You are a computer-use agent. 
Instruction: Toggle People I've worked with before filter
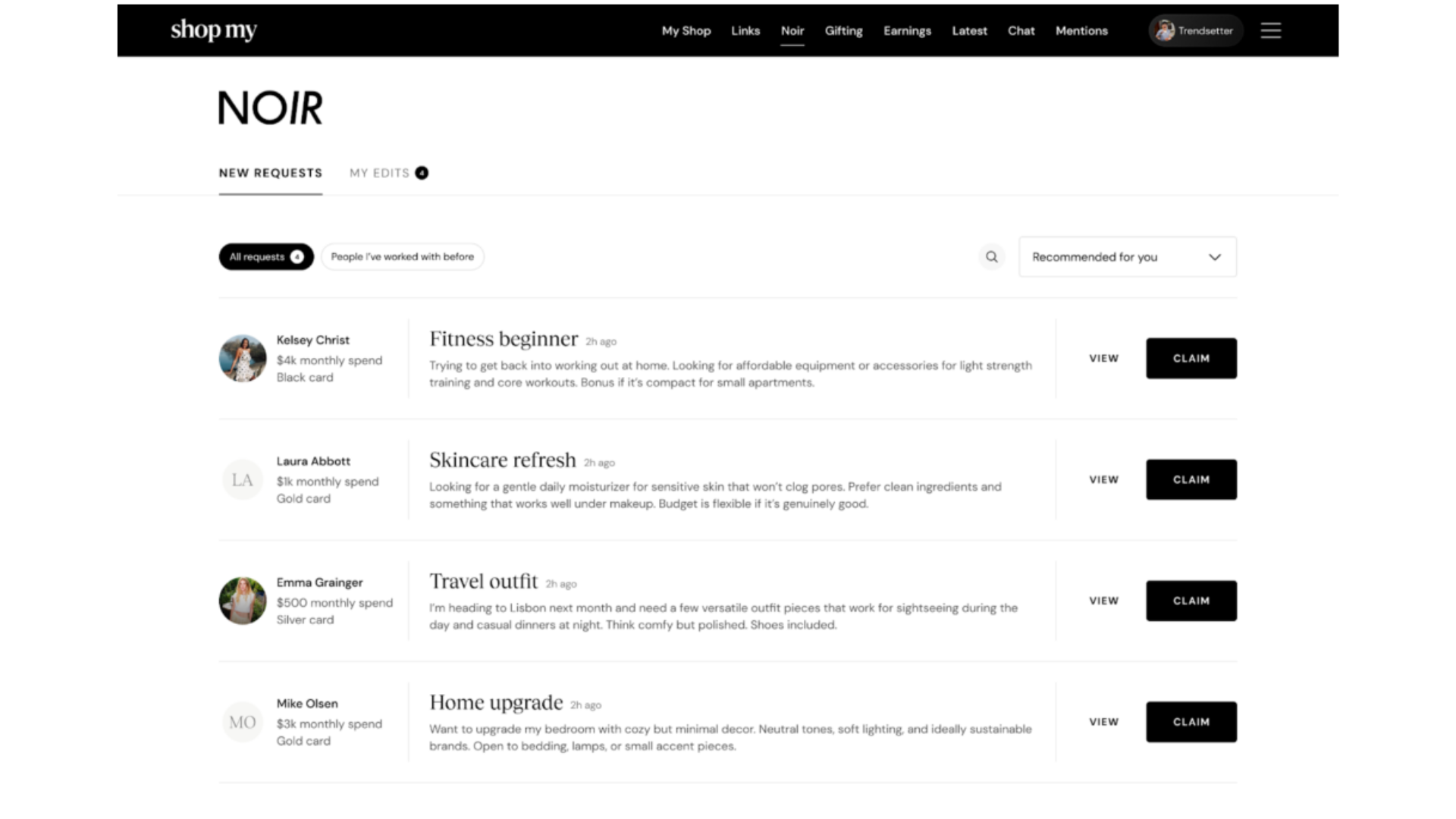click(x=402, y=257)
